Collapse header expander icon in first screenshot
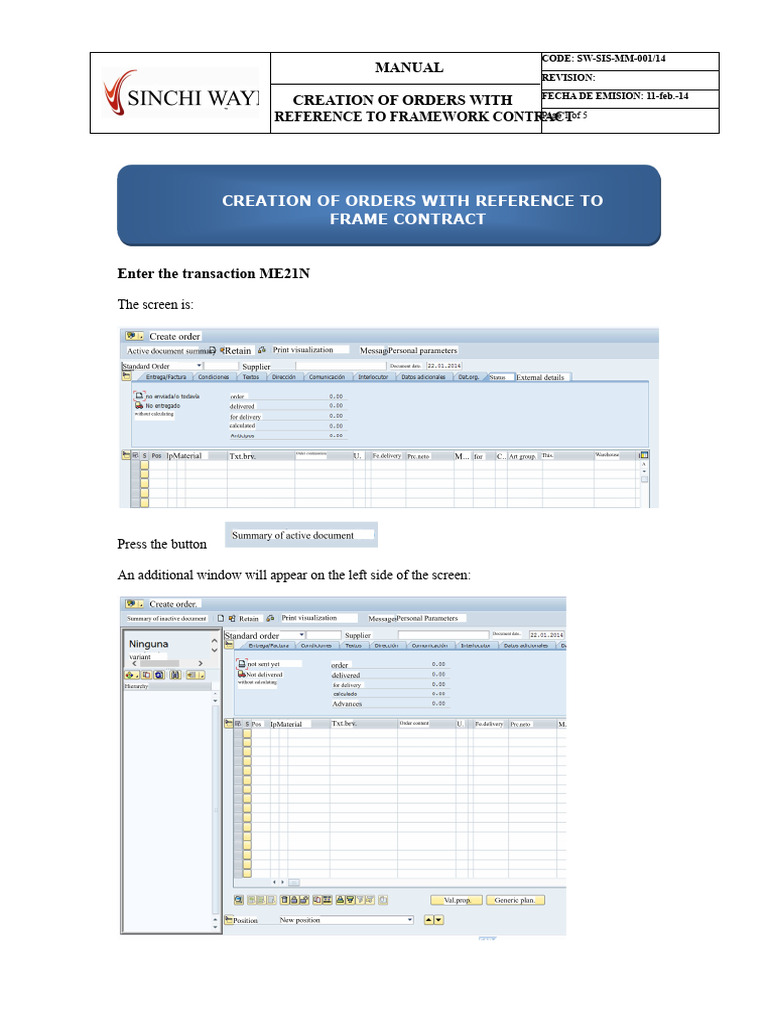Viewport: 768px width, 1024px height. point(127,376)
